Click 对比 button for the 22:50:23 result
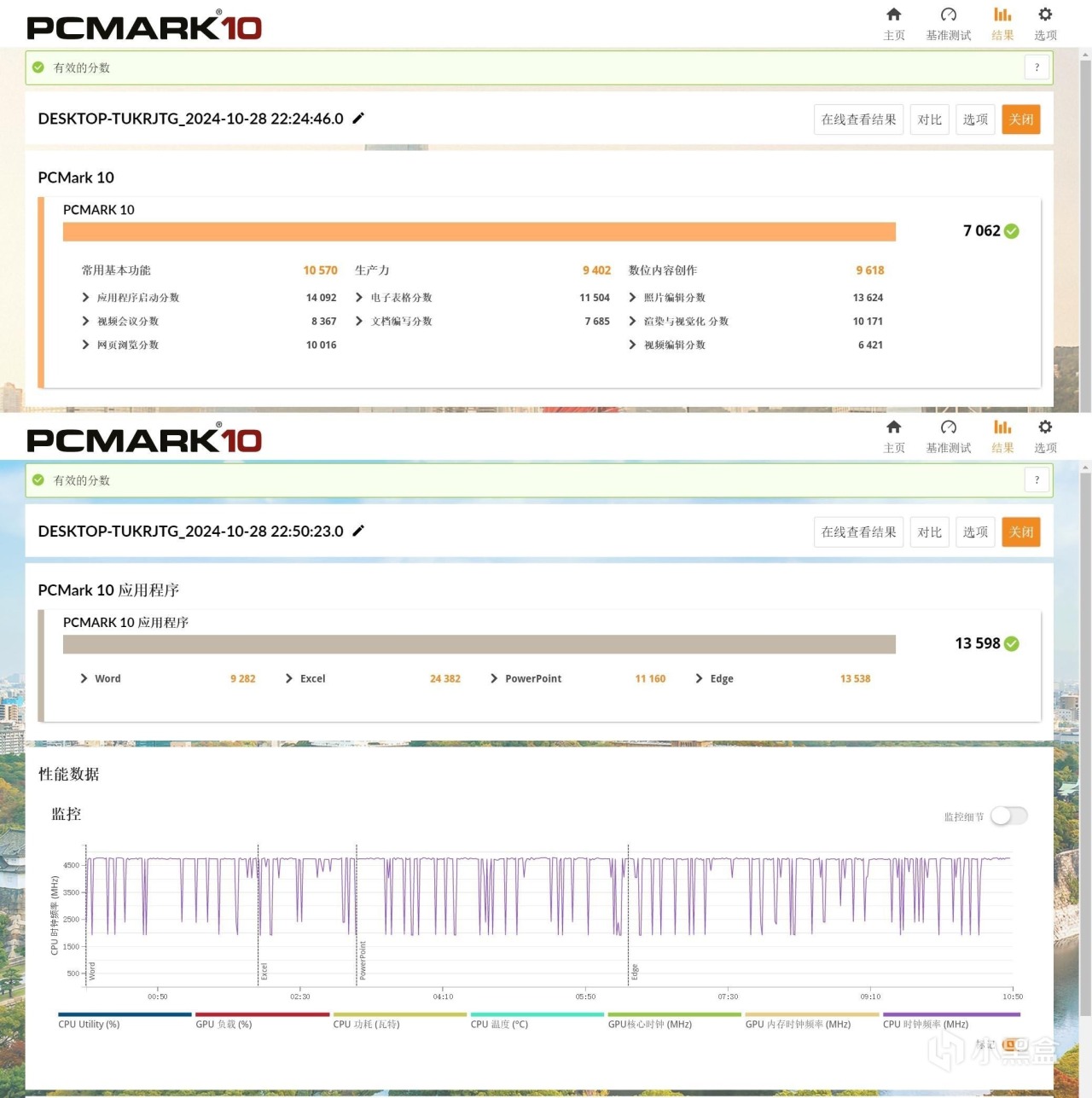Image resolution: width=1092 pixels, height=1098 pixels. [x=930, y=532]
